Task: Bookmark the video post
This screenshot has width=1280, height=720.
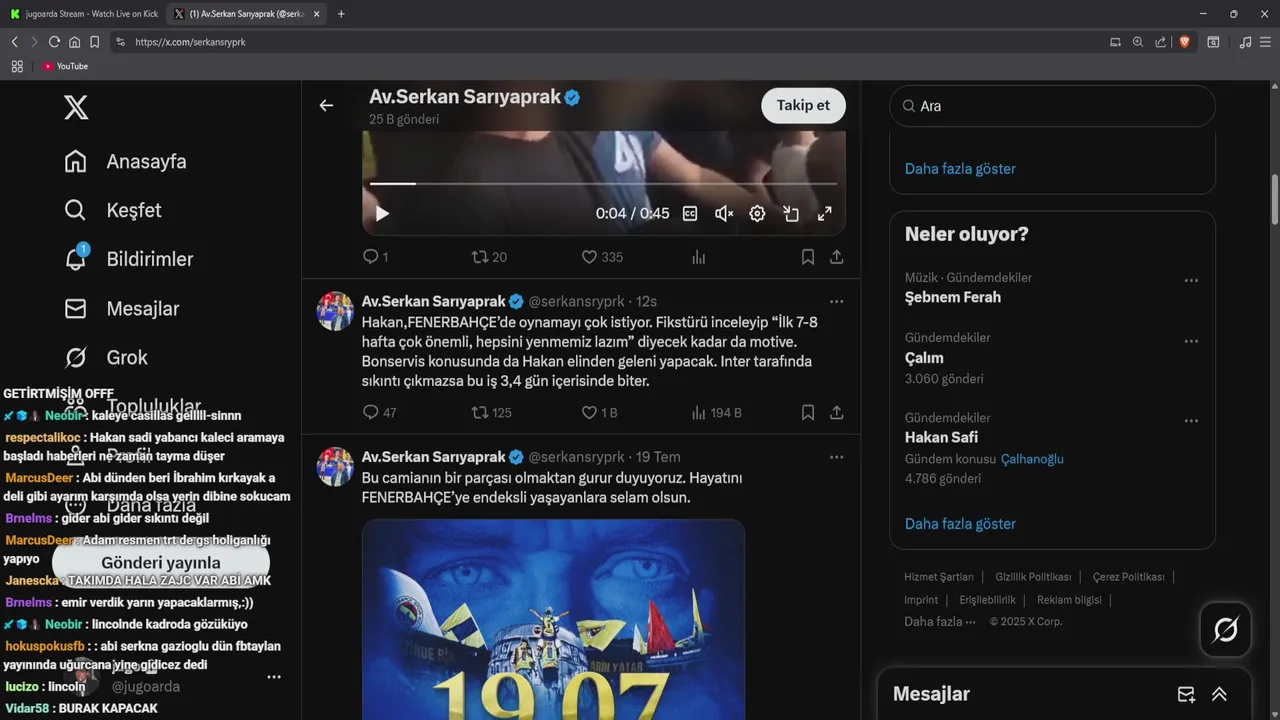Action: pos(807,257)
